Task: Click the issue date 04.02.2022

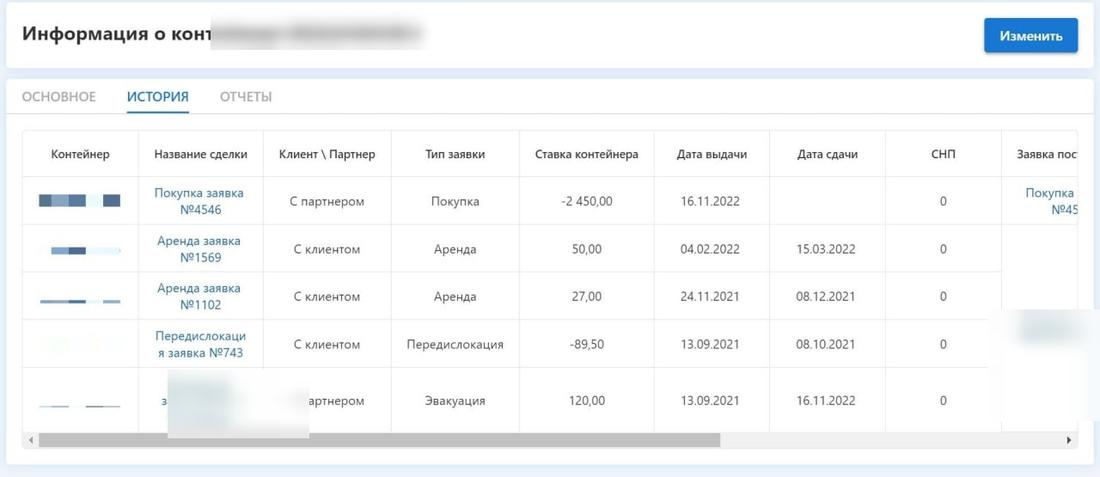Action: [710, 249]
